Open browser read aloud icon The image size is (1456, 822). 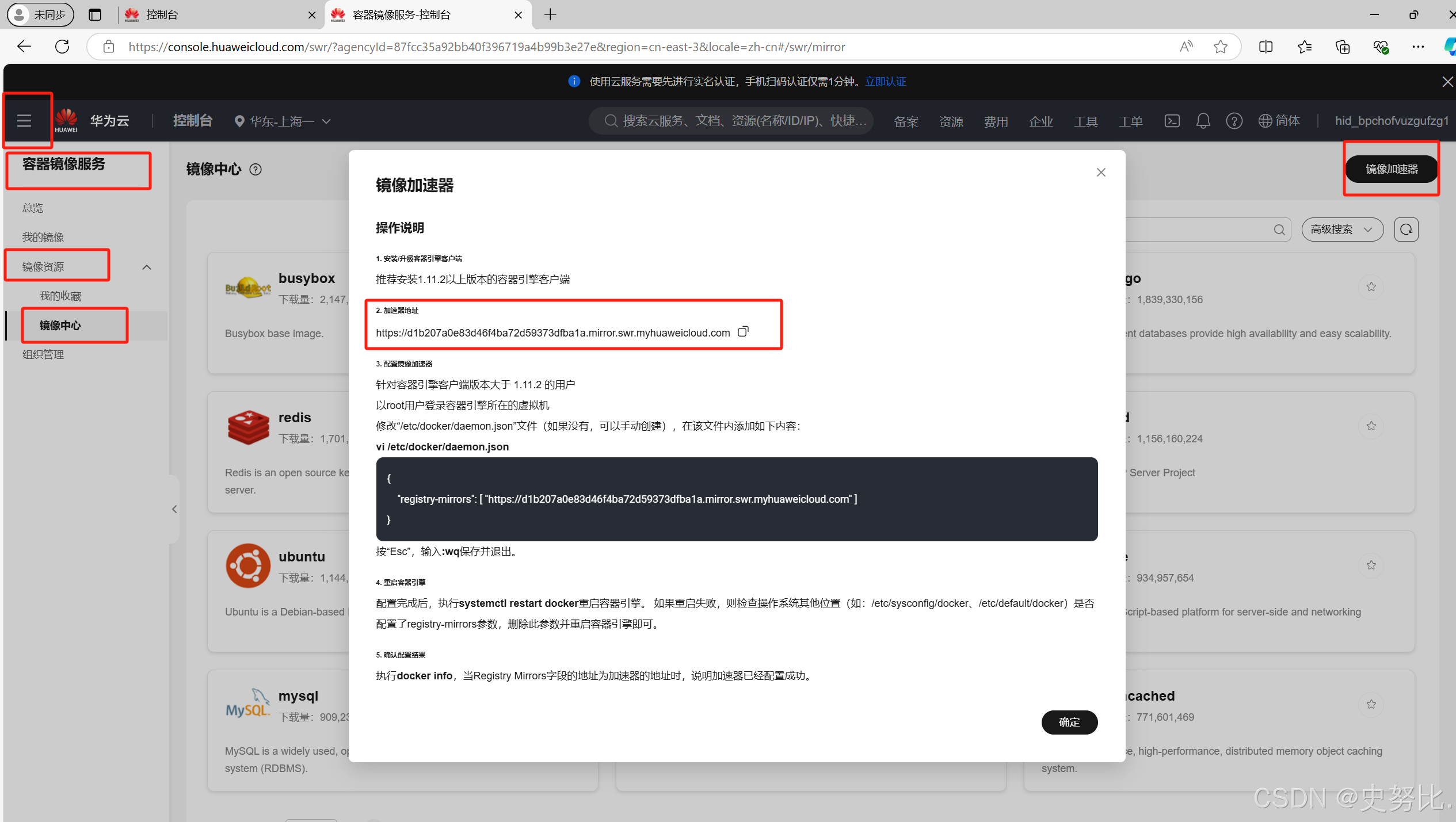point(1186,47)
